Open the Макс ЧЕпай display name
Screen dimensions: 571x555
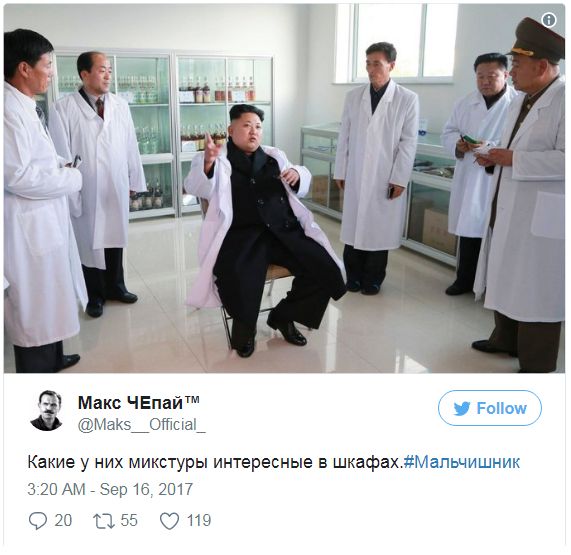(130, 402)
